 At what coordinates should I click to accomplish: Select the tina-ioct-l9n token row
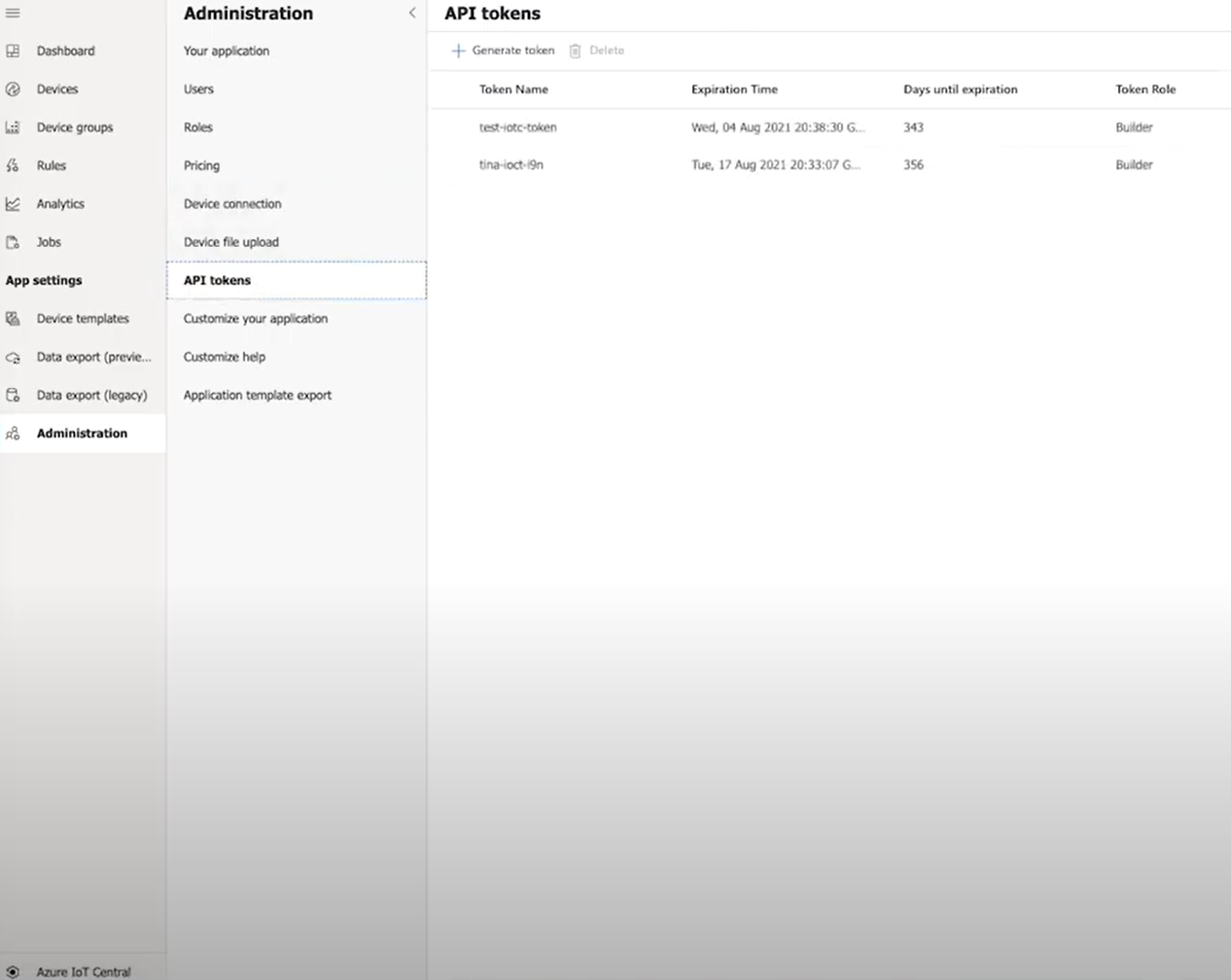pos(510,165)
